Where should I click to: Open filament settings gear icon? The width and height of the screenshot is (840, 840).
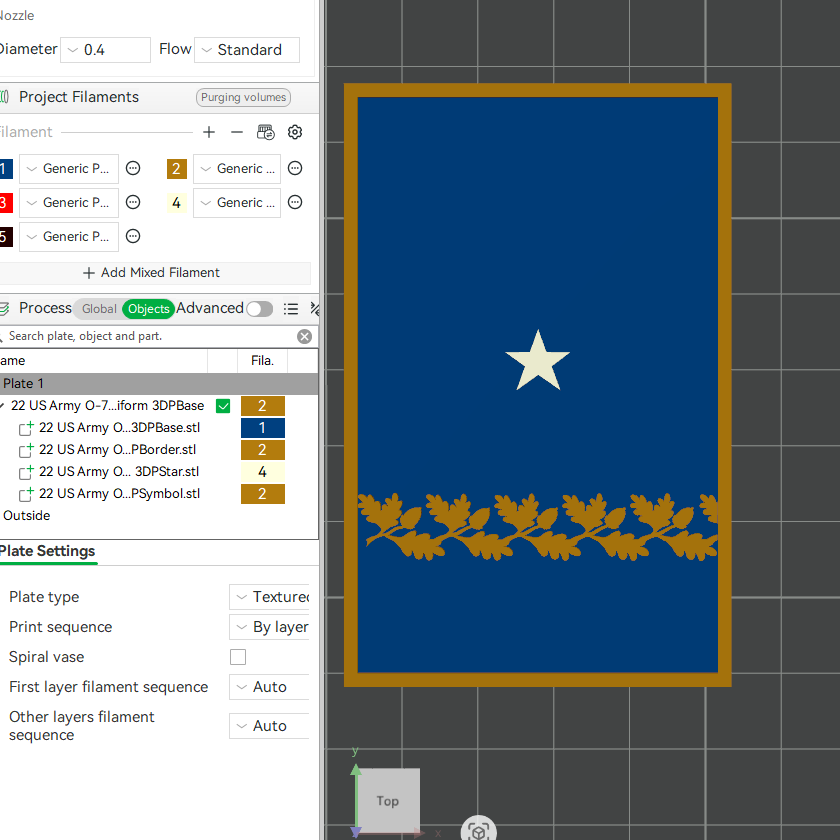coord(295,132)
